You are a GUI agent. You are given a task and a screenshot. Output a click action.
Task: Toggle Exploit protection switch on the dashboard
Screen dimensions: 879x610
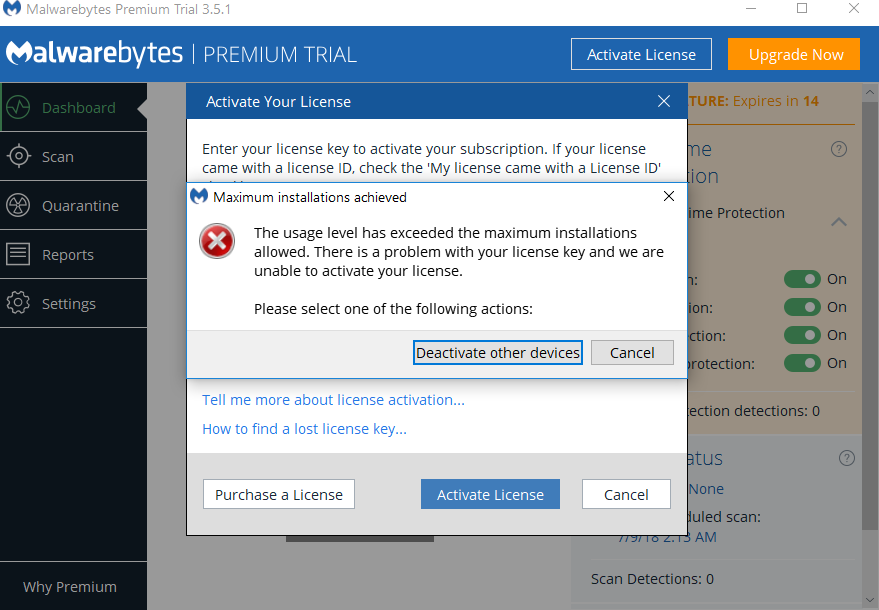pos(802,307)
